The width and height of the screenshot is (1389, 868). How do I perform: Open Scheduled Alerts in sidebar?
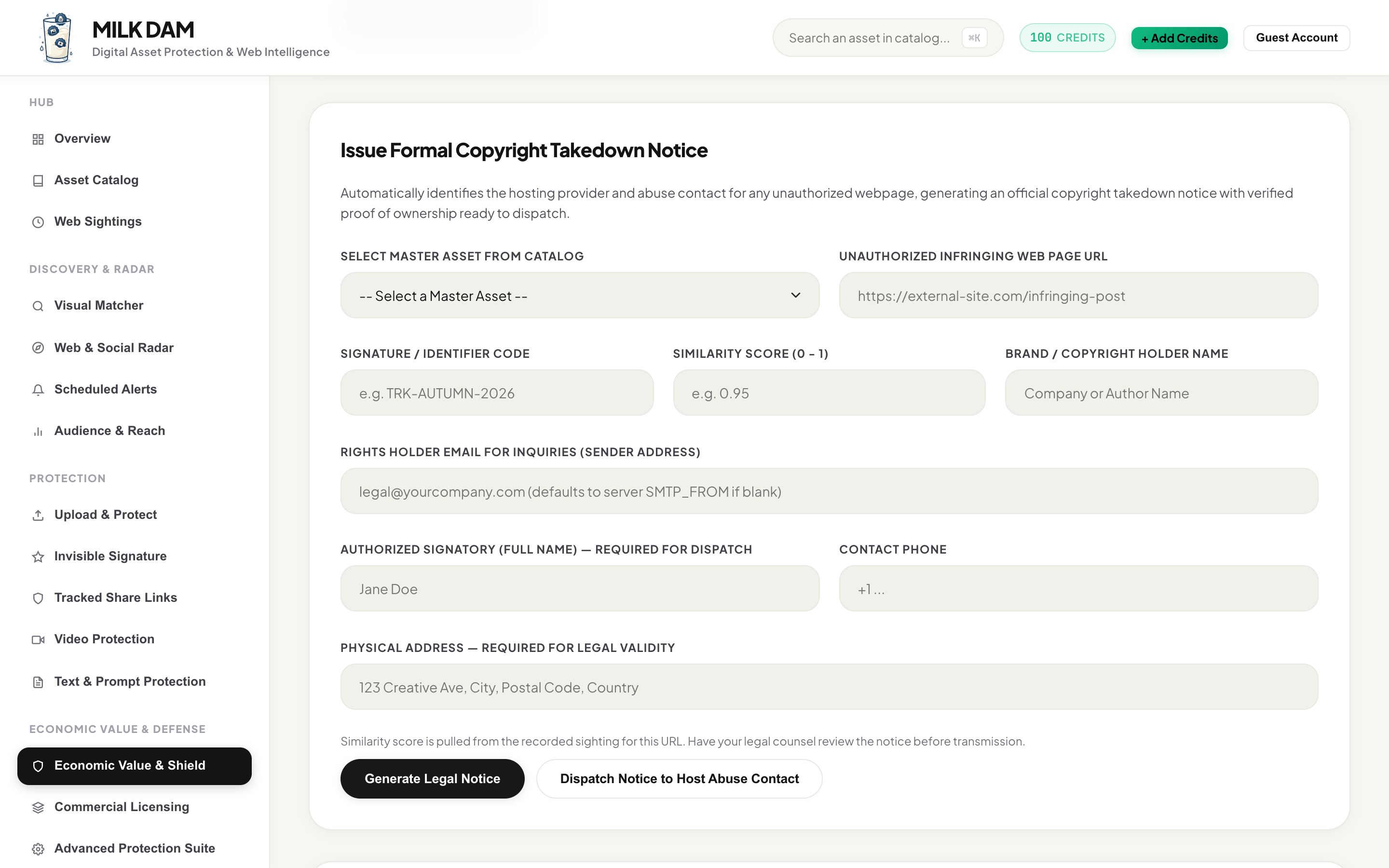click(x=134, y=389)
